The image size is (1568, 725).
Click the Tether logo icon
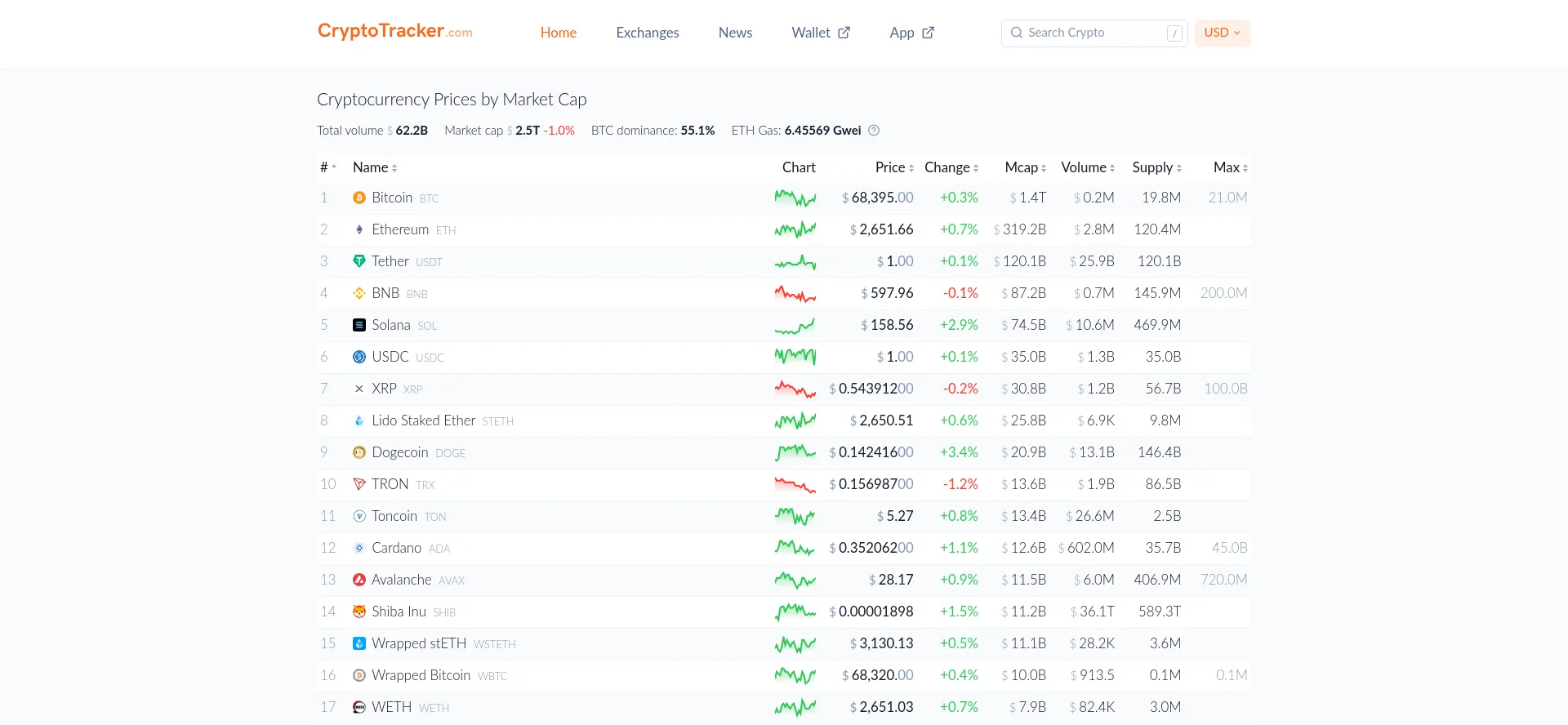(359, 261)
